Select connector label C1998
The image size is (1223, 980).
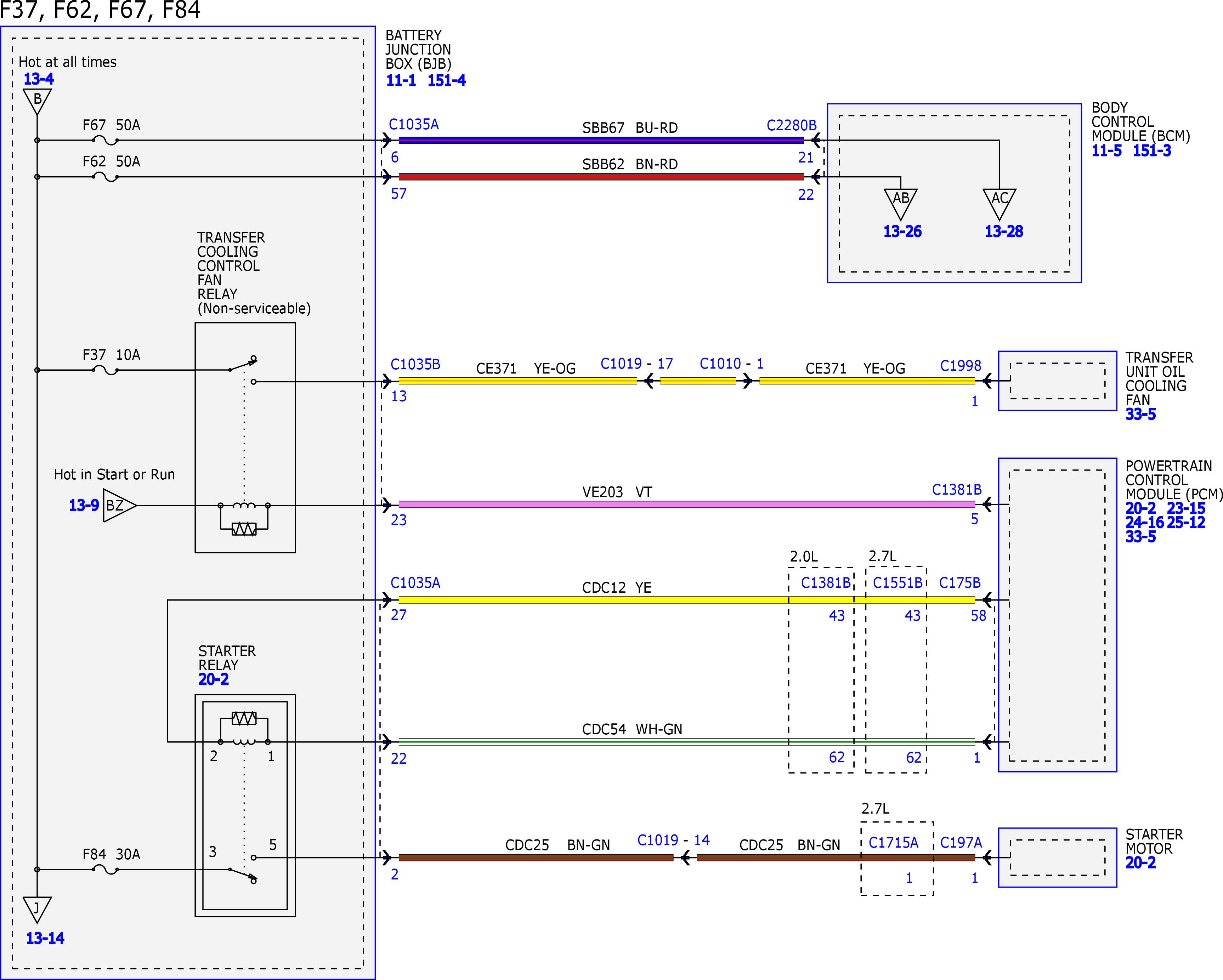point(960,366)
